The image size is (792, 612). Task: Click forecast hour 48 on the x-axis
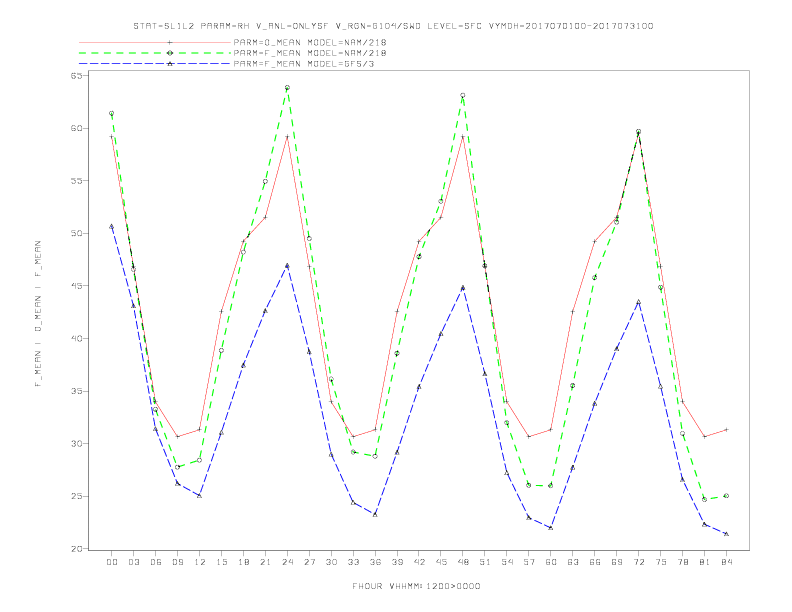point(463,562)
